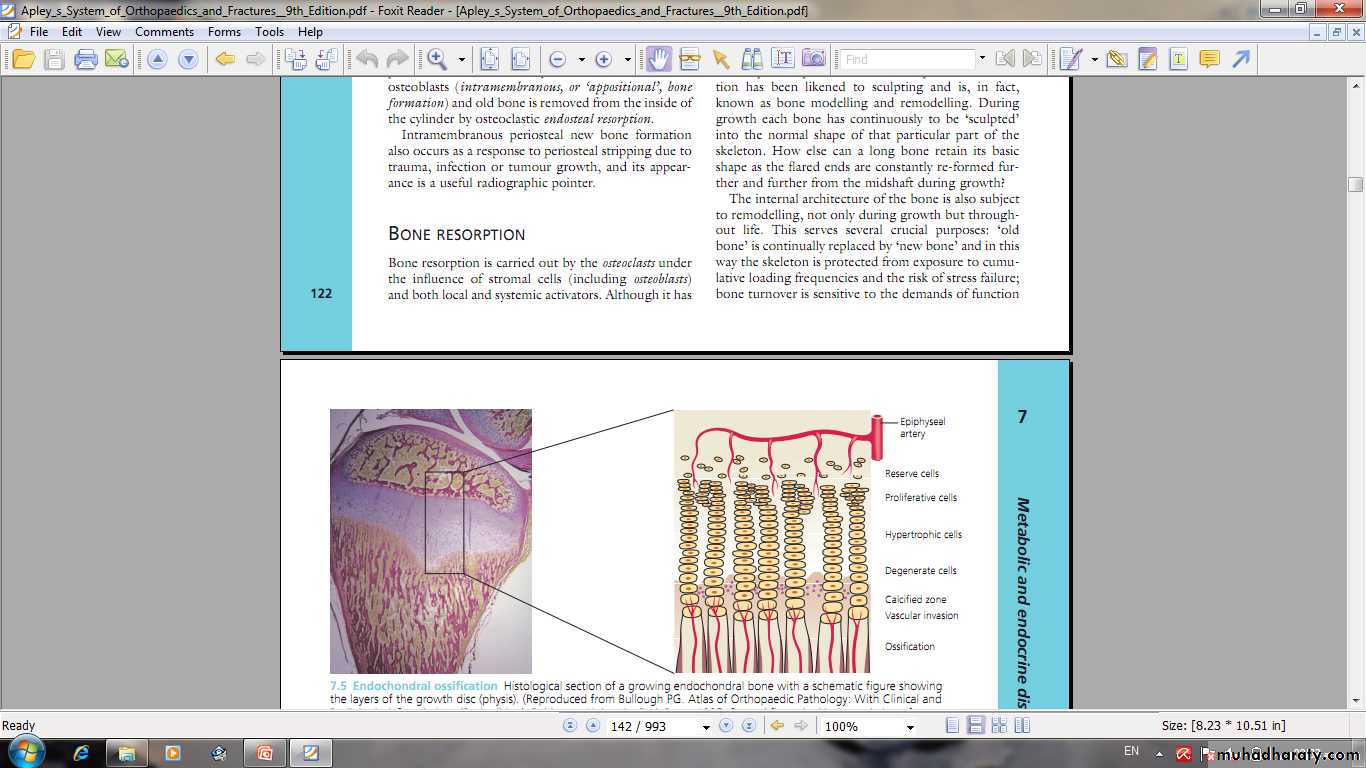
Task: Select the blue Arrow drawing tool
Action: coord(1240,59)
